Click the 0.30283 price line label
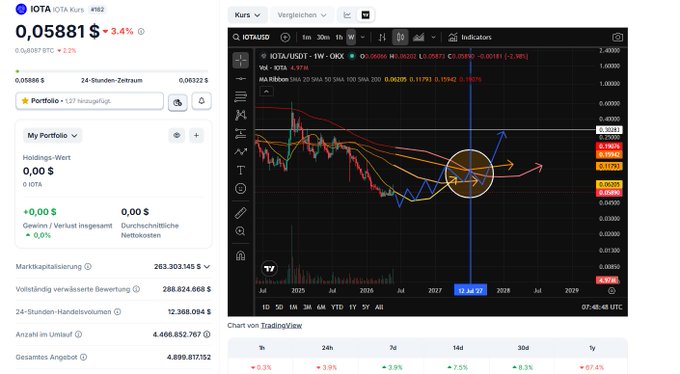 [609, 130]
